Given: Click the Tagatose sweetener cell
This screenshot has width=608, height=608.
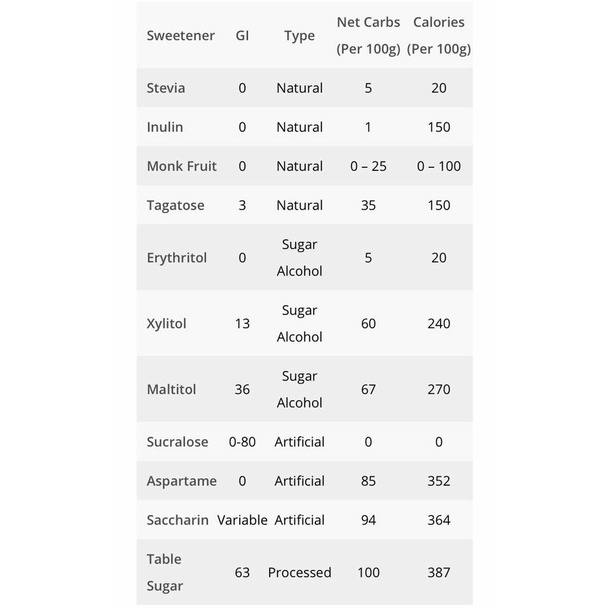Looking at the screenshot, I should point(175,206).
